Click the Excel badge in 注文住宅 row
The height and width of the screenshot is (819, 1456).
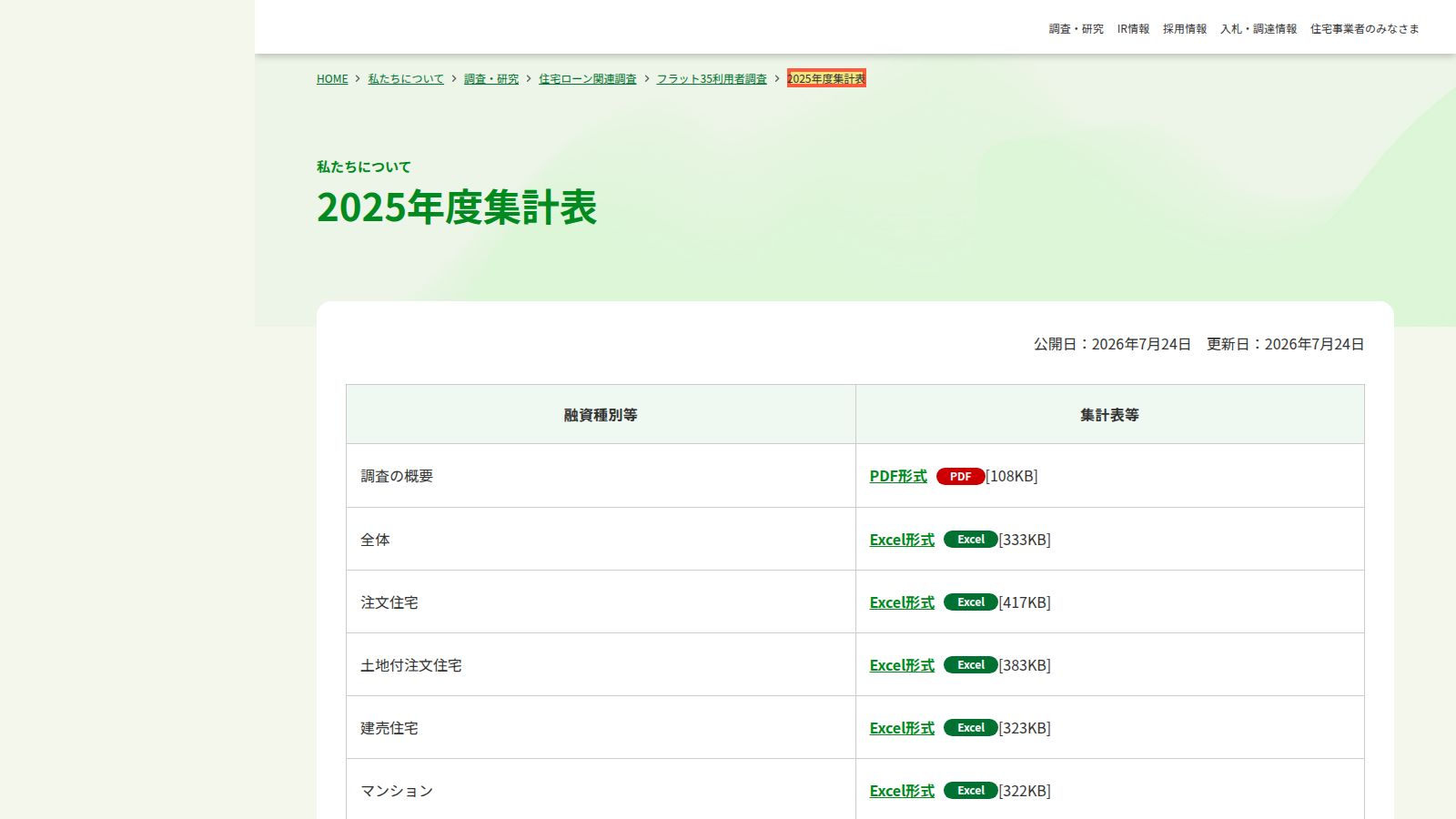tap(970, 602)
